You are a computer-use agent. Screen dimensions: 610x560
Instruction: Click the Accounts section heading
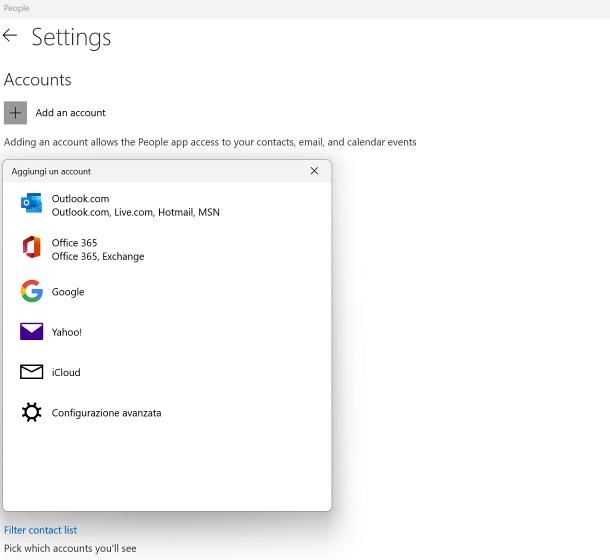point(38,80)
